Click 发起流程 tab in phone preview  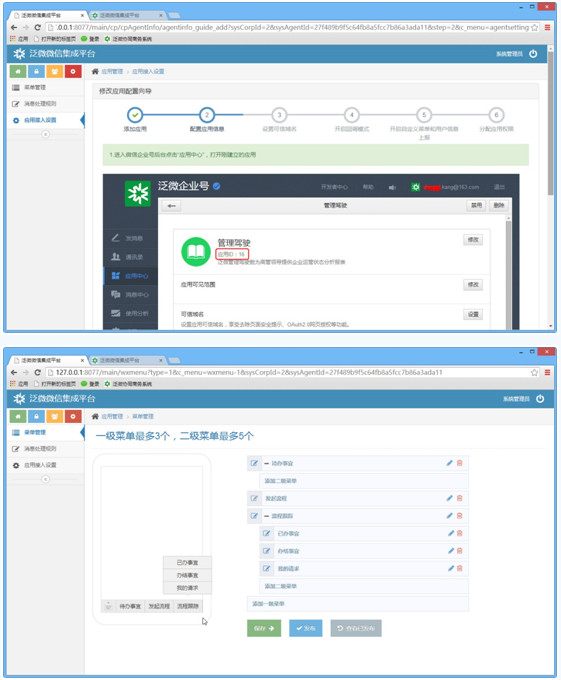(x=159, y=606)
